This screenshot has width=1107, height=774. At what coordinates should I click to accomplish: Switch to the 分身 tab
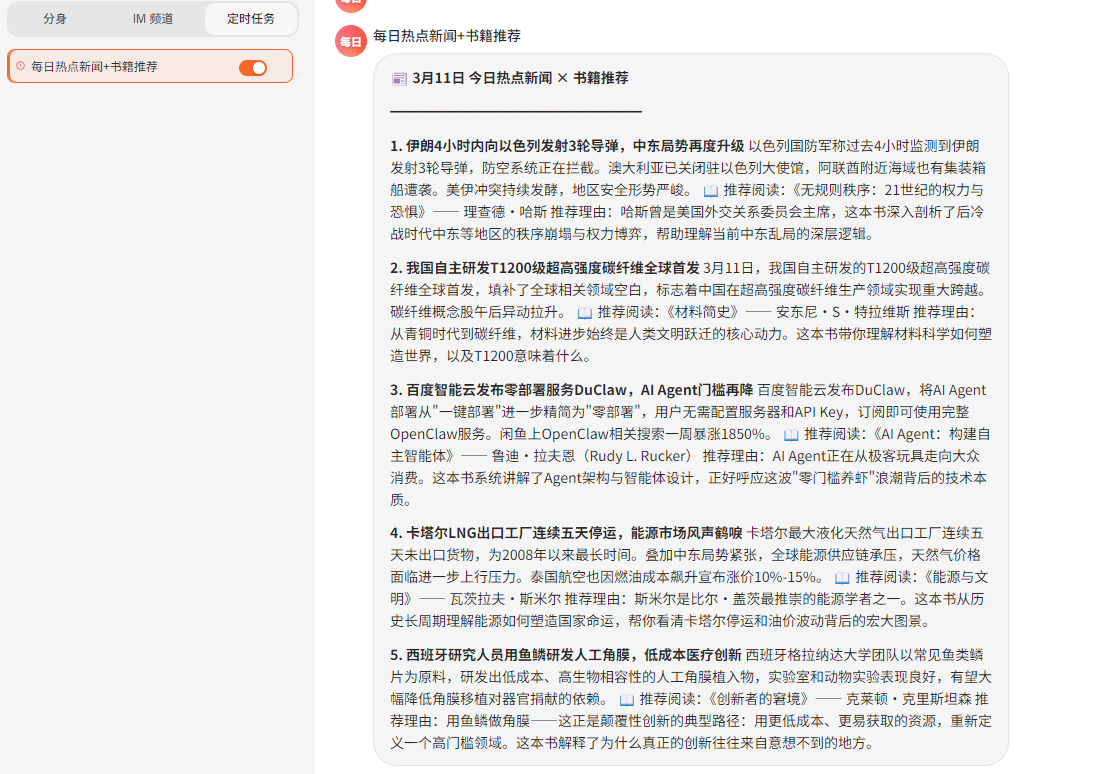pyautogui.click(x=55, y=19)
